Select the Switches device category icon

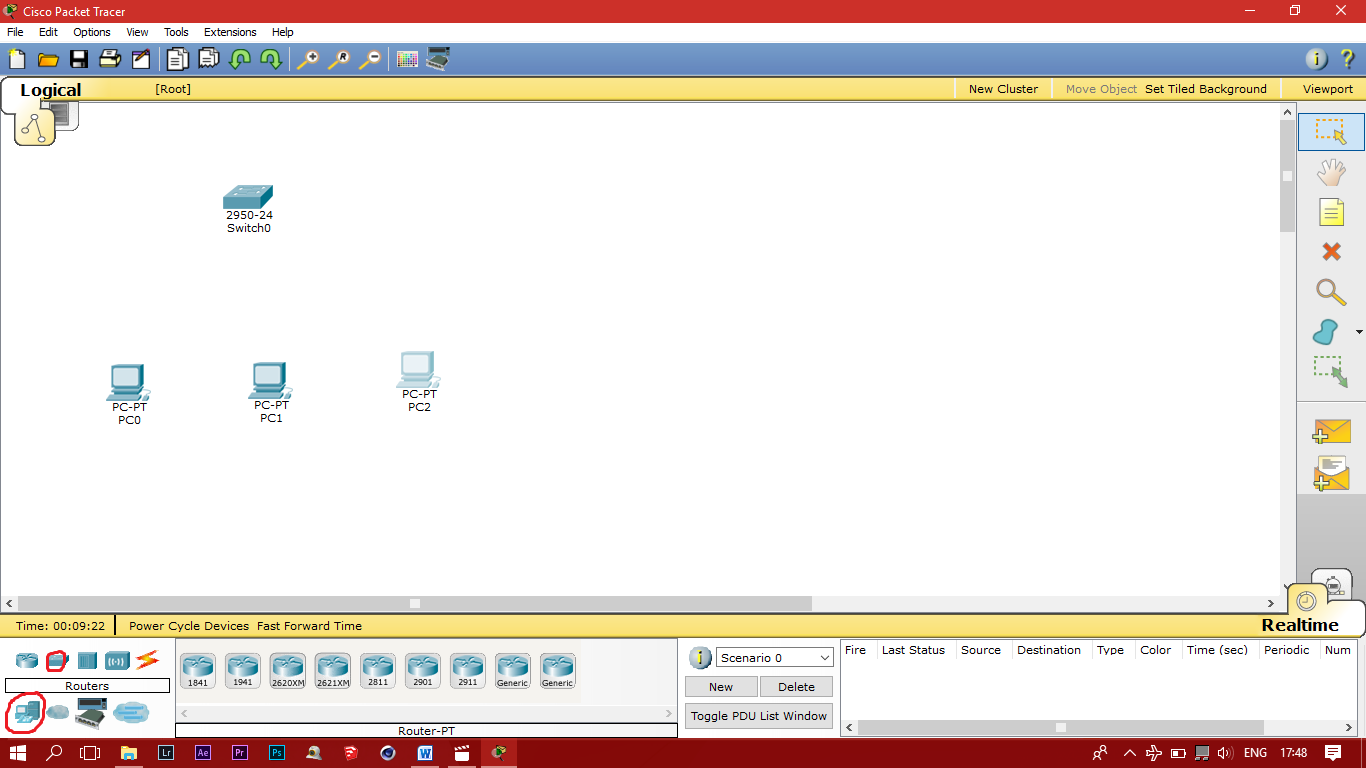coord(57,660)
